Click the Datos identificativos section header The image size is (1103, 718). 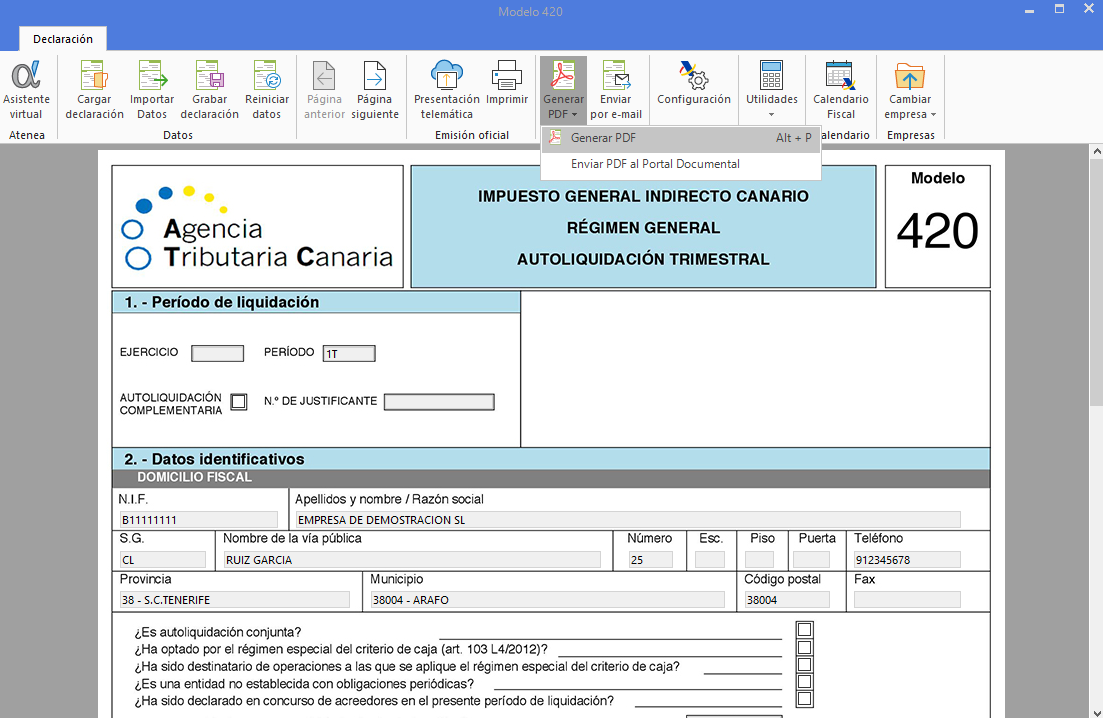coord(551,459)
